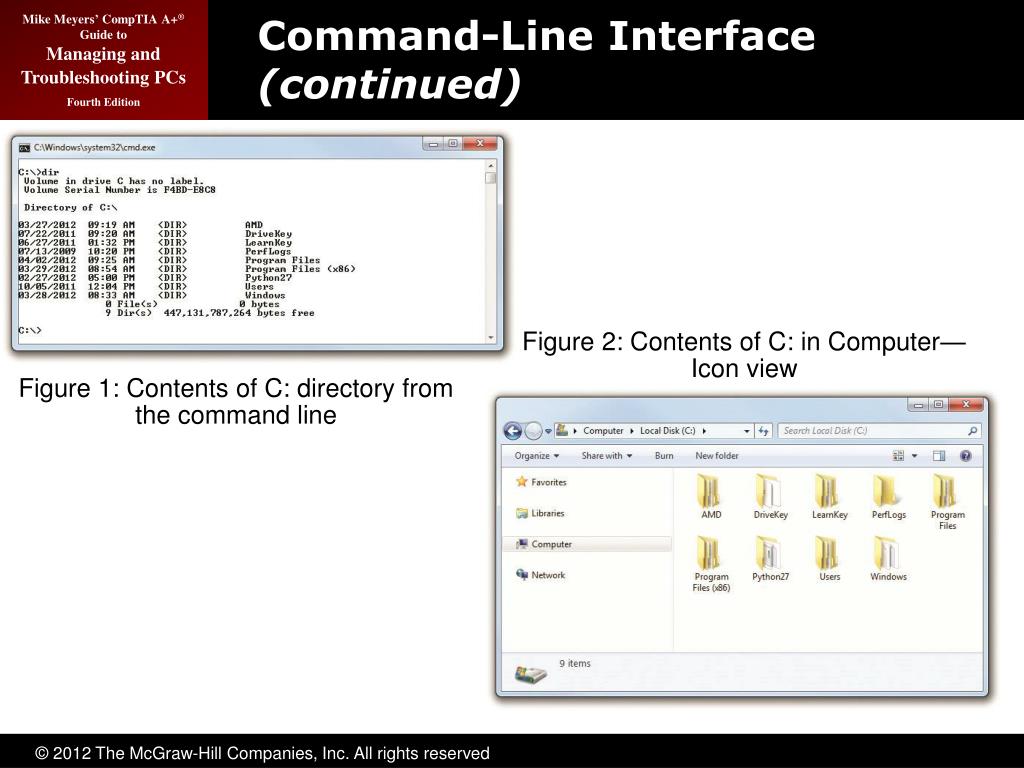
Task: Click 'LearnKey' in the dir listing
Action: click(268, 242)
